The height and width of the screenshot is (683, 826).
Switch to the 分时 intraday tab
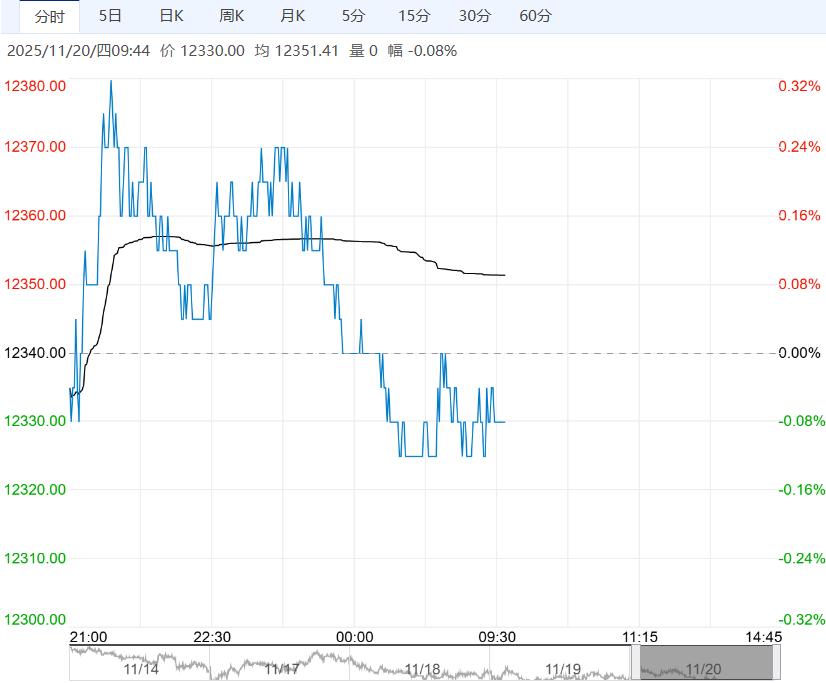coord(49,16)
